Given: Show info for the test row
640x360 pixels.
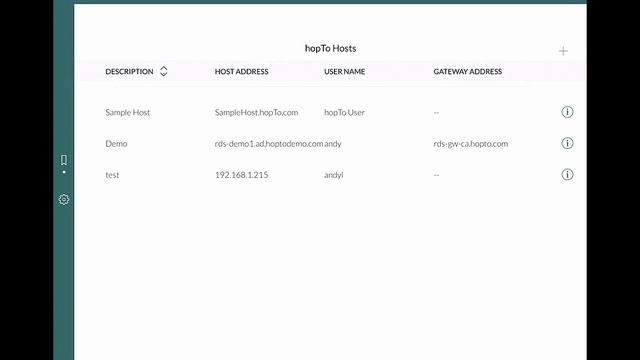Looking at the screenshot, I should click(x=567, y=175).
